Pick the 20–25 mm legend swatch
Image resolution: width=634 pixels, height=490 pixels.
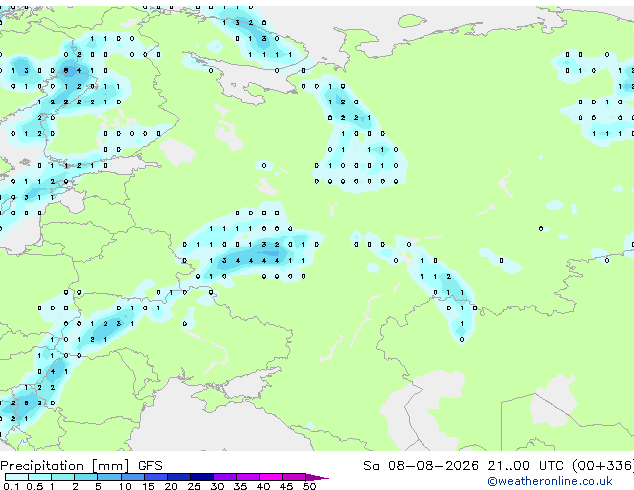click(x=179, y=477)
